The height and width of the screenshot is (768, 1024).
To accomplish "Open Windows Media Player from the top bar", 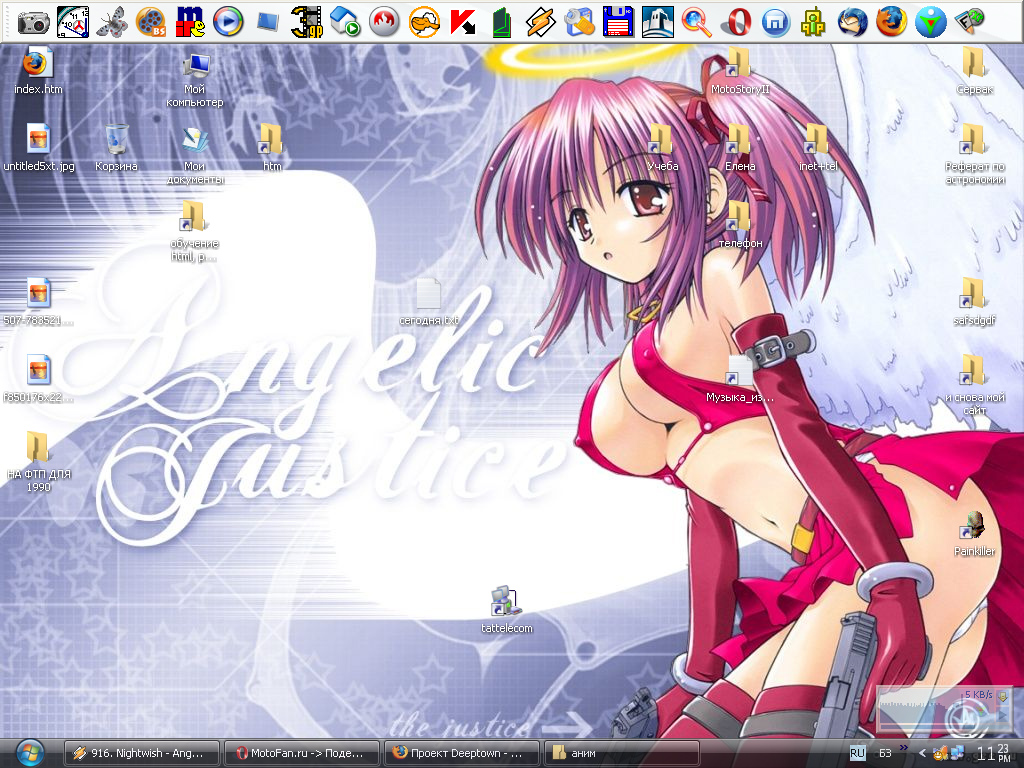I will (x=229, y=23).
